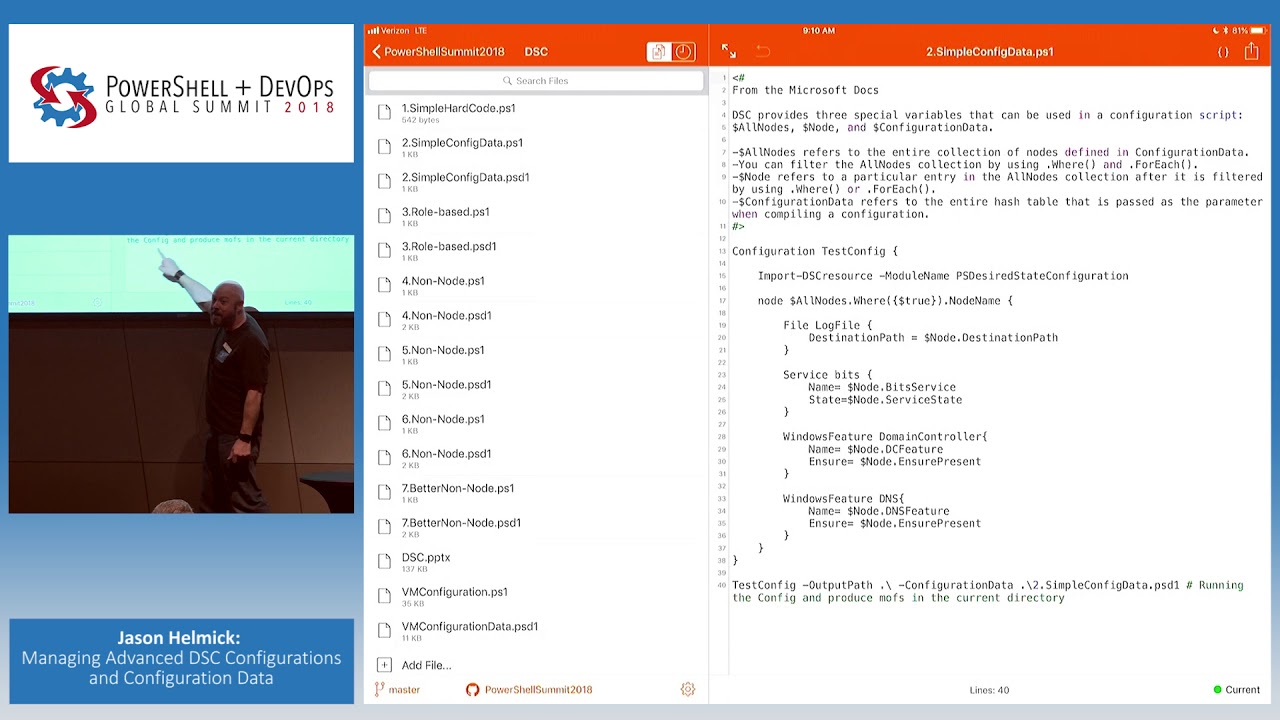
Task: Click GitHub logo icon
Action: [472, 690]
